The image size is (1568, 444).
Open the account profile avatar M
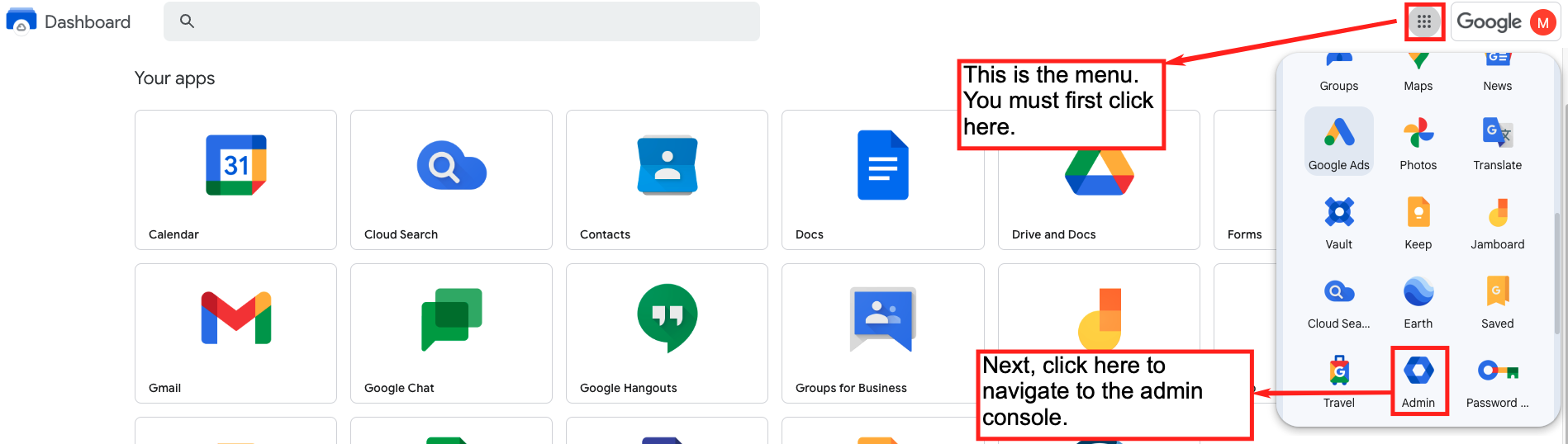1542,22
